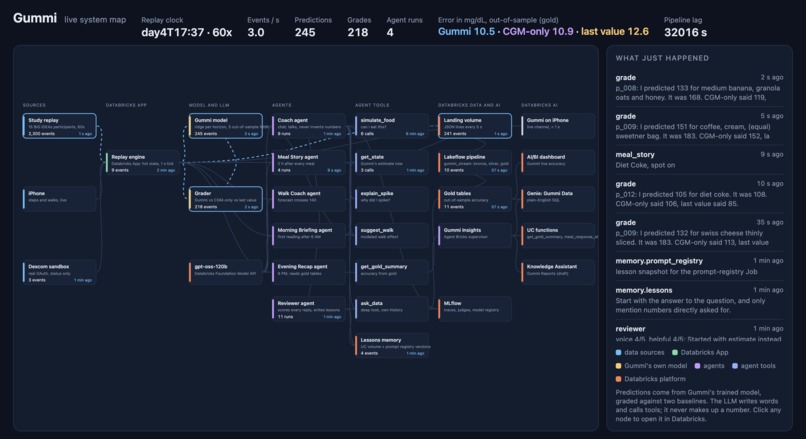Click the Knowledge Assistant node
806x439 pixels.
click(x=558, y=272)
